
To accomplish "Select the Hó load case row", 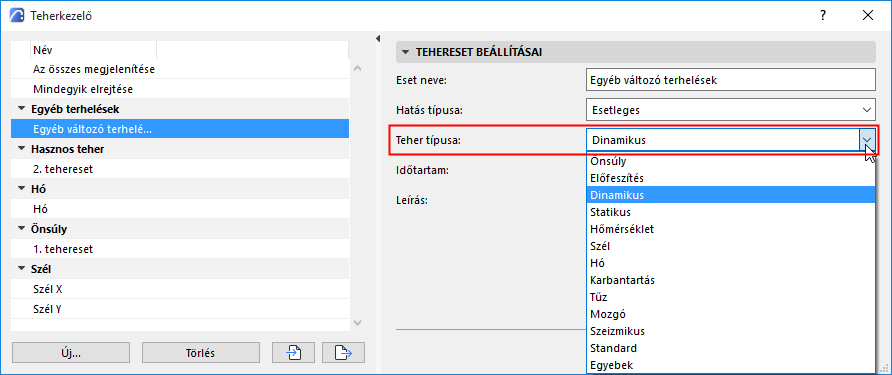I will point(180,209).
